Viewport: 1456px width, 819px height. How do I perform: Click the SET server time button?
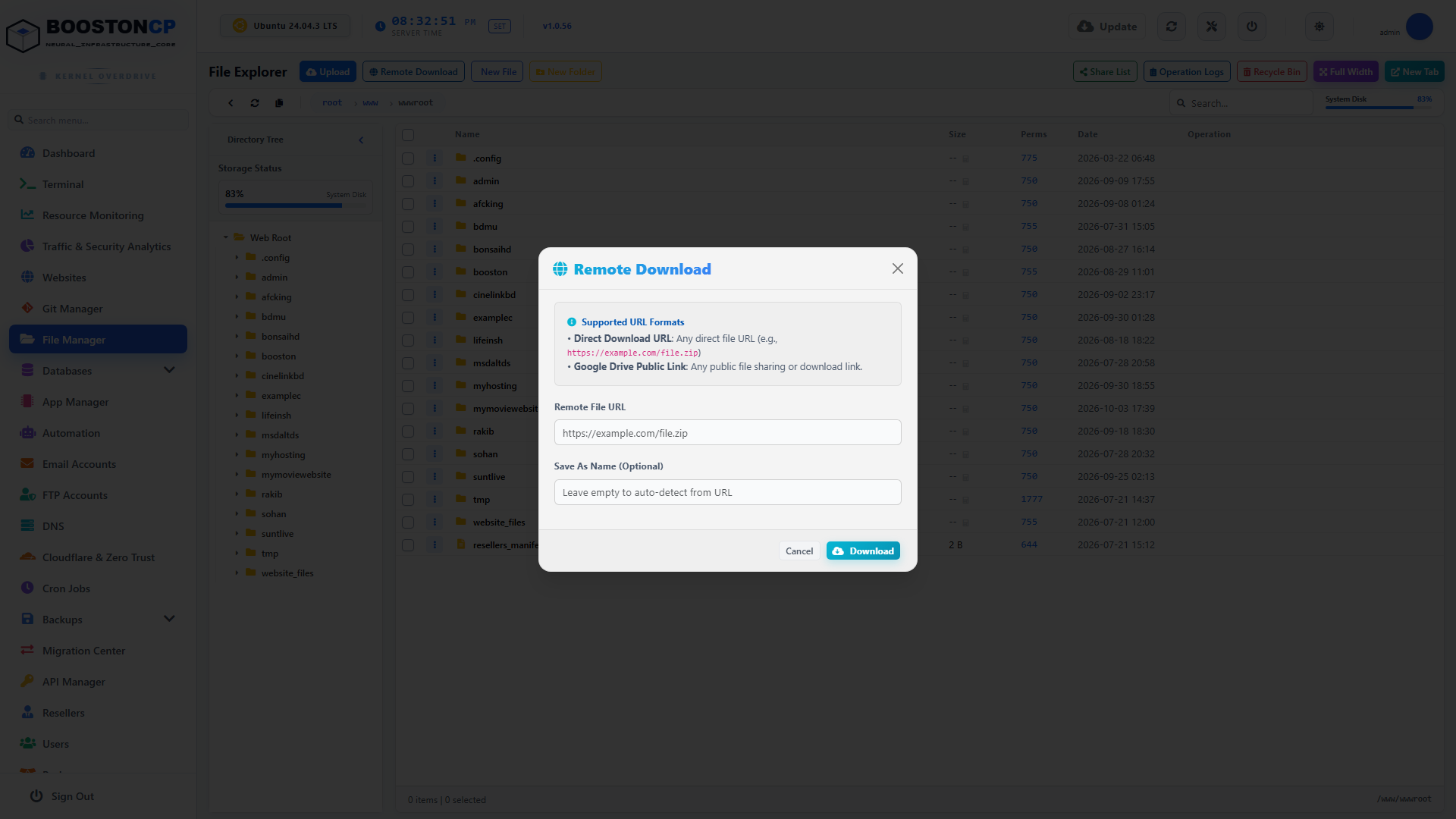pos(500,26)
